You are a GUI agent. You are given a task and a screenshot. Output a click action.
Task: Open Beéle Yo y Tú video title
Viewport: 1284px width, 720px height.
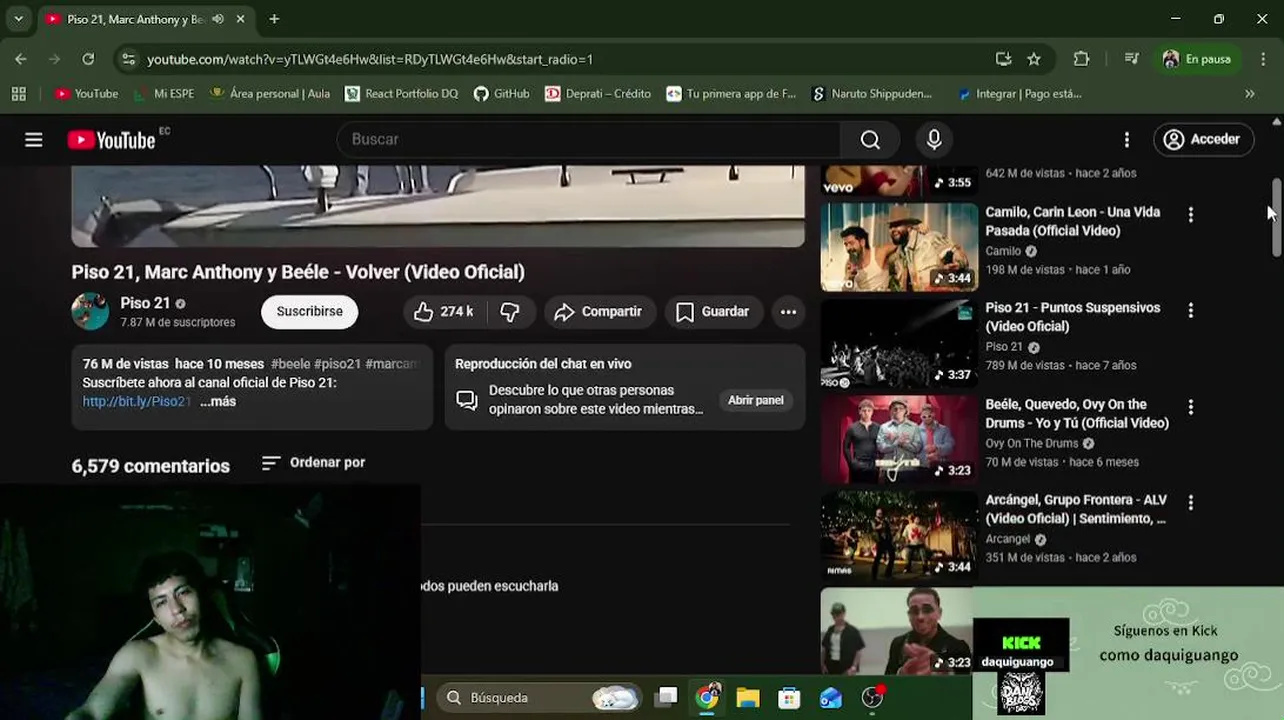click(x=1077, y=414)
